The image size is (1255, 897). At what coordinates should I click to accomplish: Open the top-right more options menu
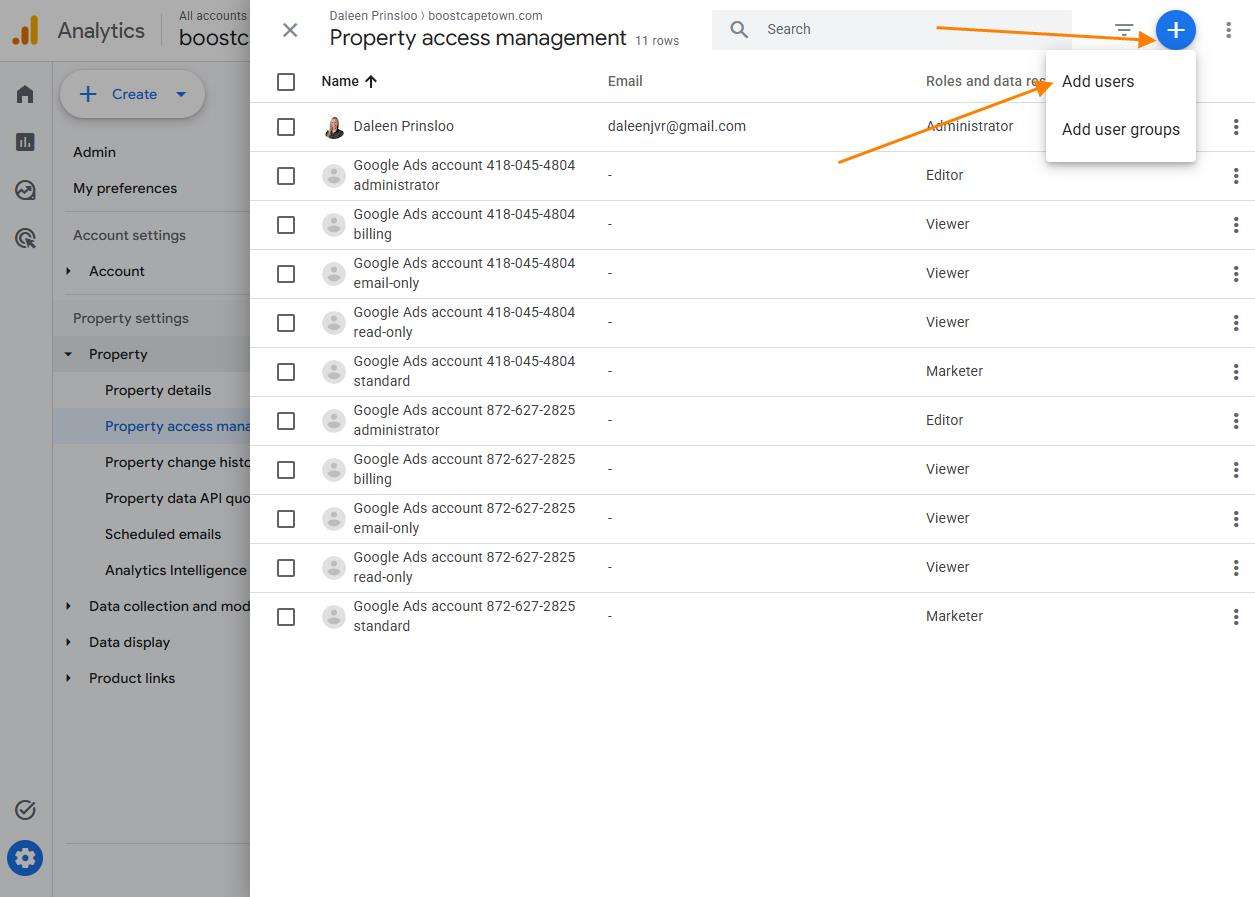[x=1228, y=30]
